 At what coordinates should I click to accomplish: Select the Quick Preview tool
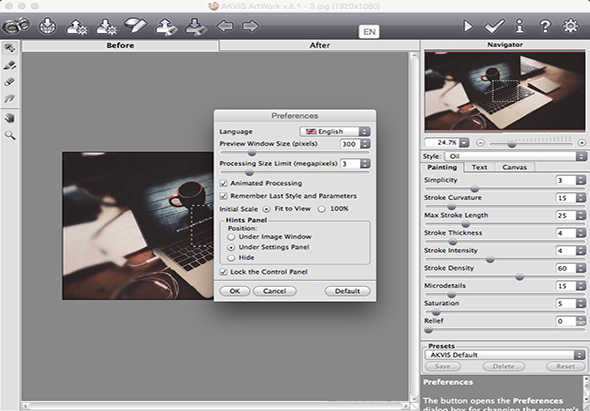coord(9,48)
